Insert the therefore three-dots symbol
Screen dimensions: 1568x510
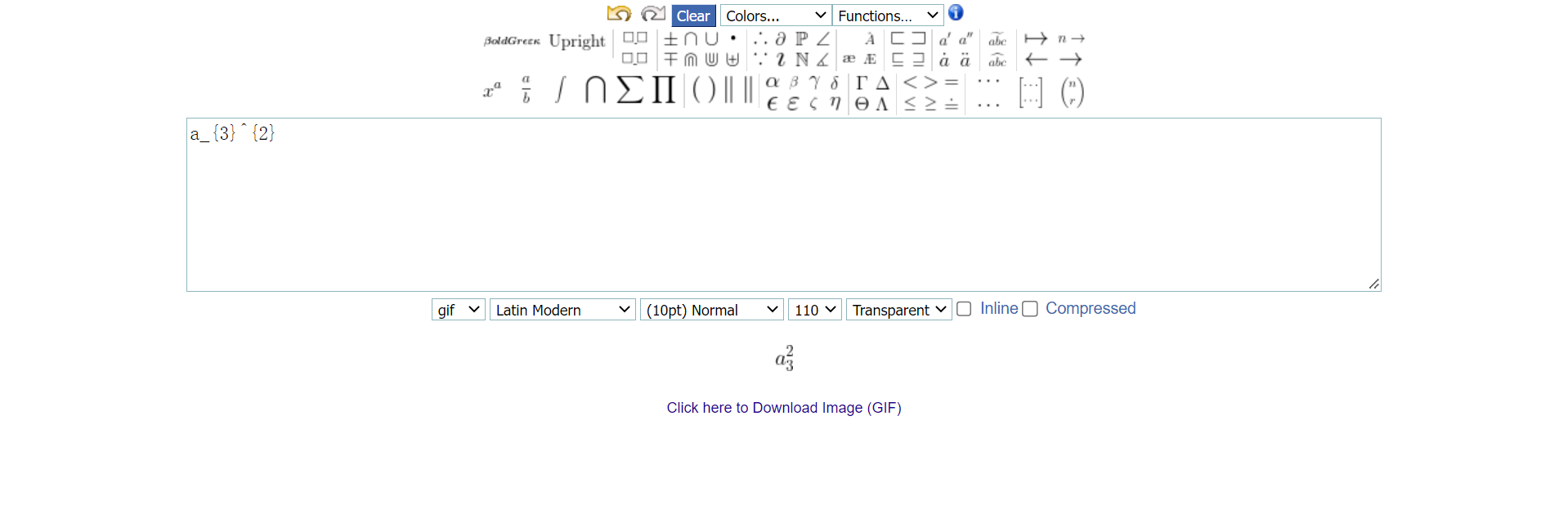pos(760,38)
